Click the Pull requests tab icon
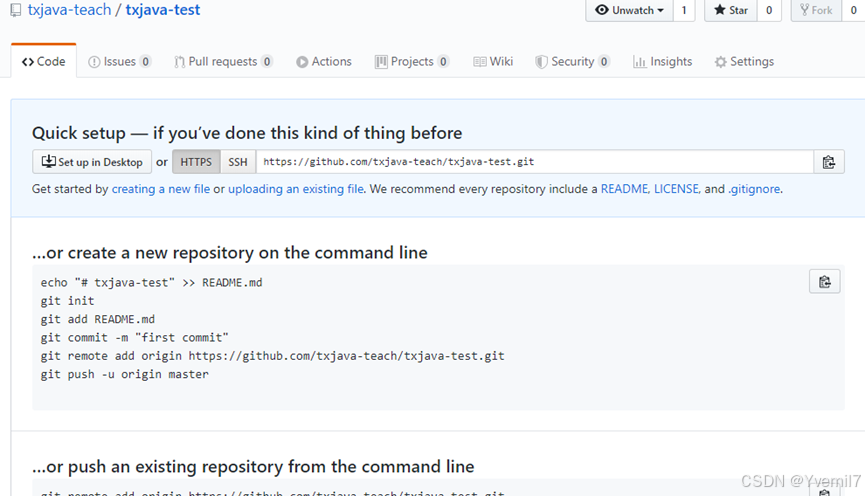This screenshot has width=865, height=496. coord(179,62)
